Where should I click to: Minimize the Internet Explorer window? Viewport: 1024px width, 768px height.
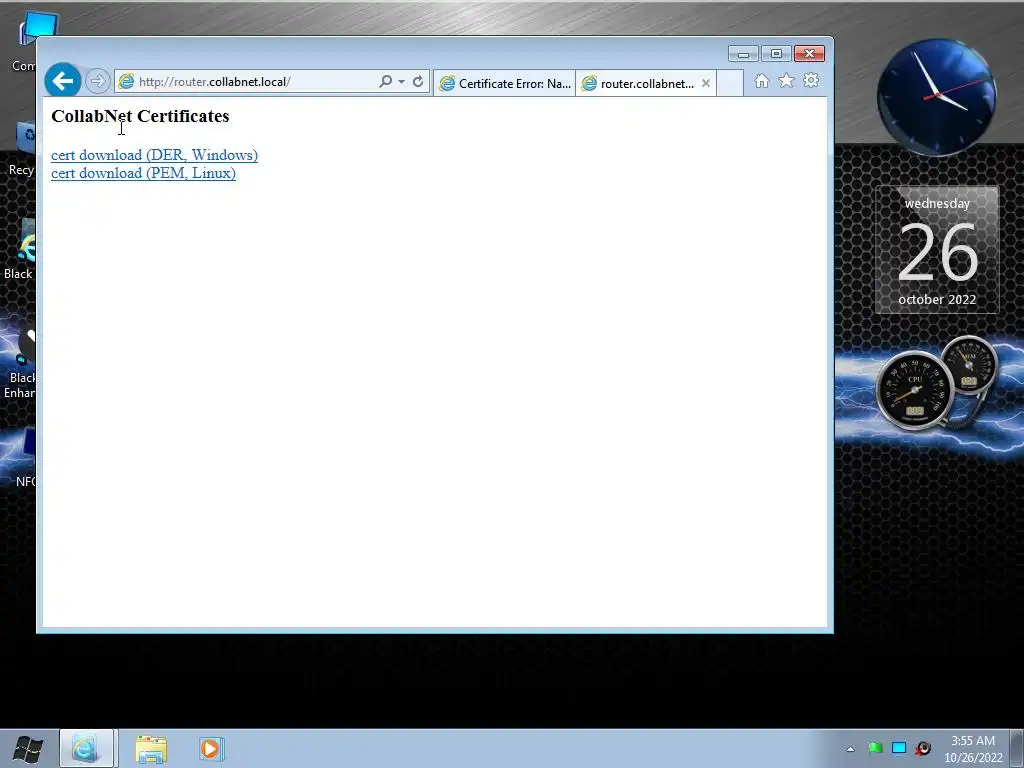tap(743, 54)
